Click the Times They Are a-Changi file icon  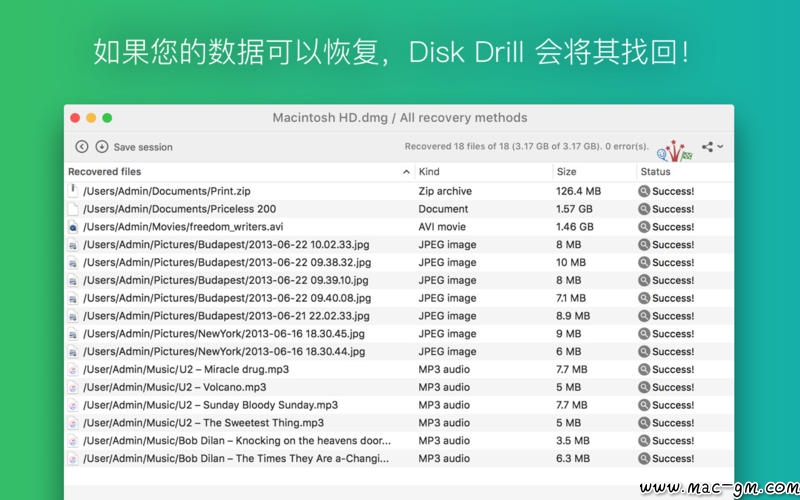click(x=73, y=459)
